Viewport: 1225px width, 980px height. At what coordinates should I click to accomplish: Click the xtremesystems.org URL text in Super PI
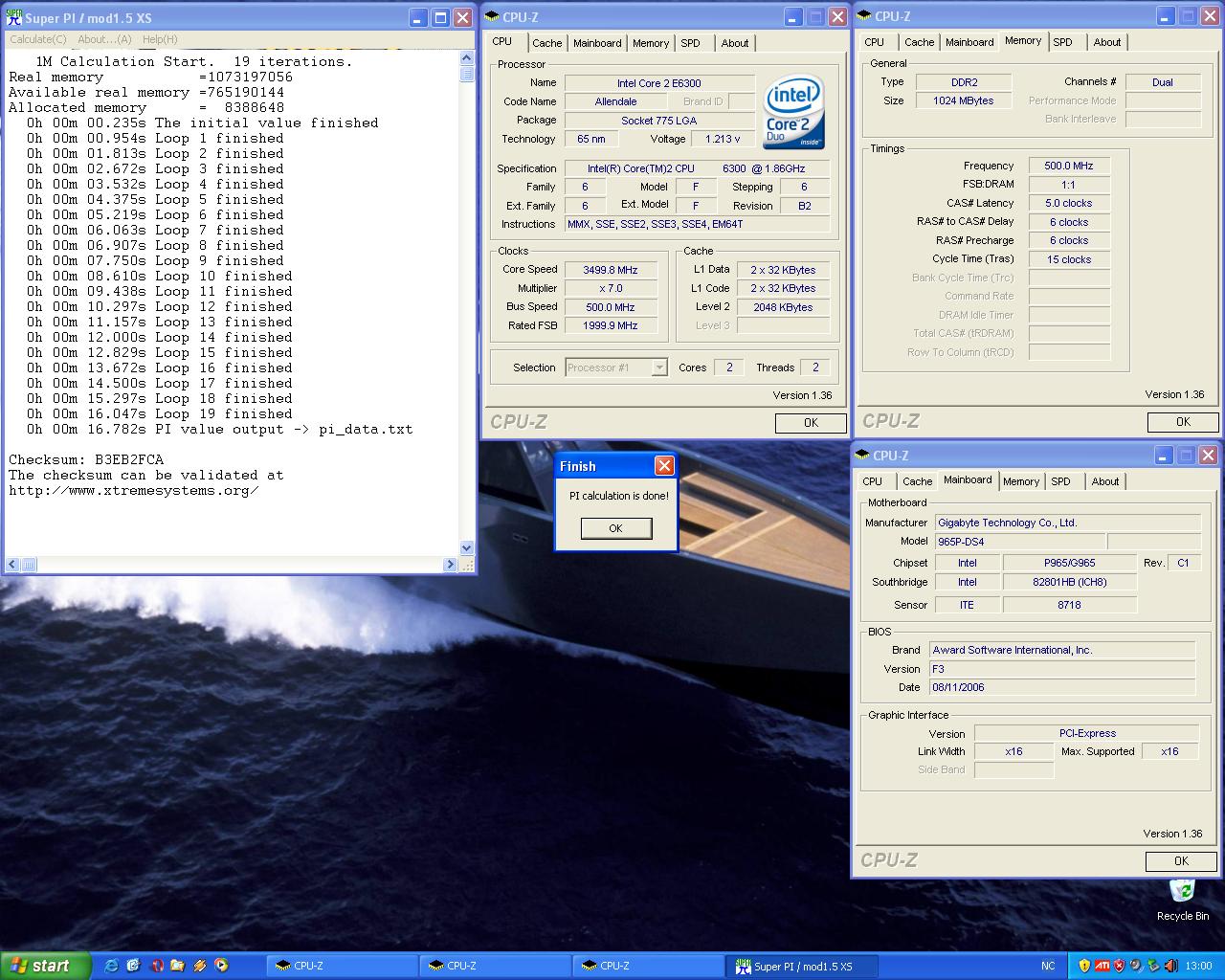pyautogui.click(x=134, y=490)
